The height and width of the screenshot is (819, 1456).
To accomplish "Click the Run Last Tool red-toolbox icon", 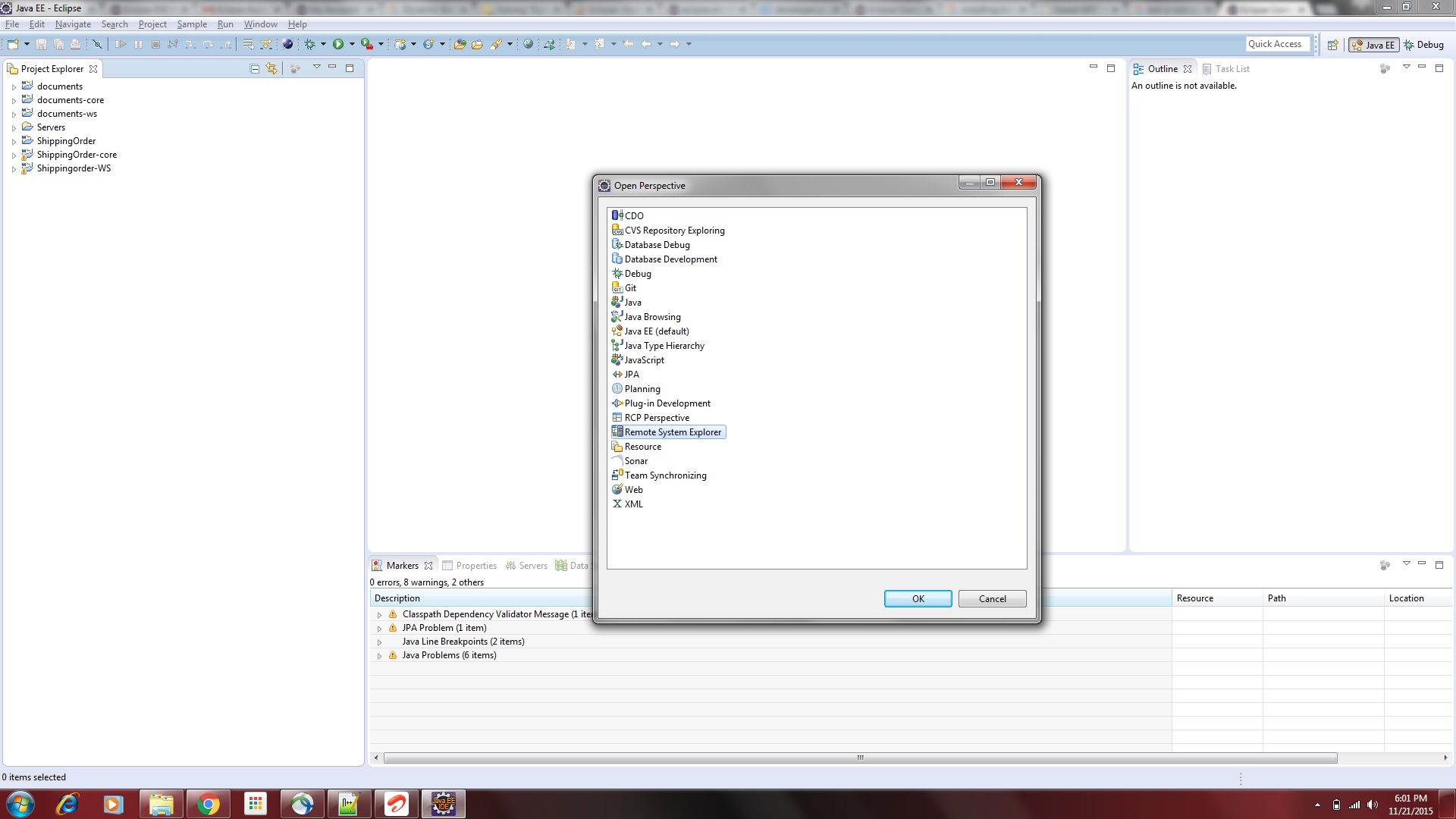I will [x=367, y=44].
